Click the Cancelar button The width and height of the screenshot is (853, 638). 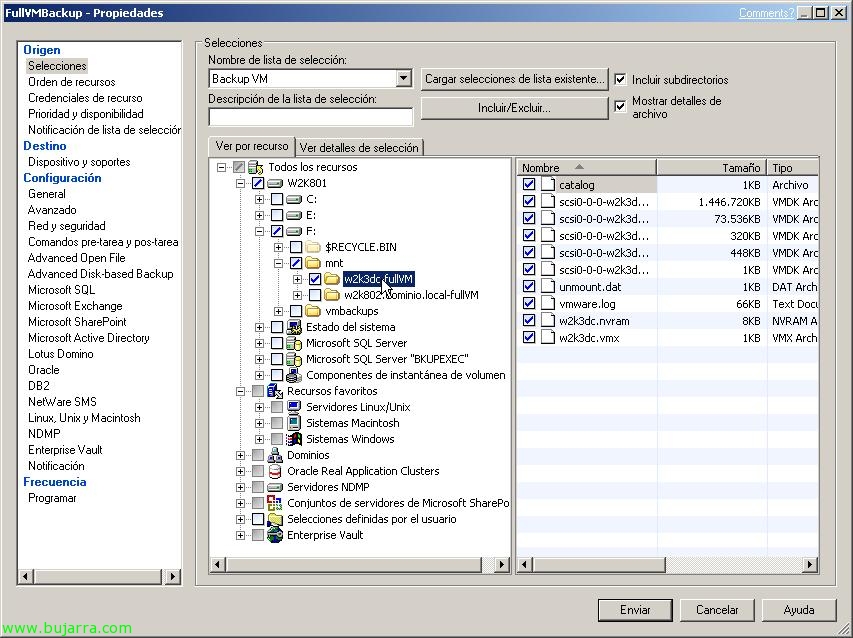coord(717,610)
